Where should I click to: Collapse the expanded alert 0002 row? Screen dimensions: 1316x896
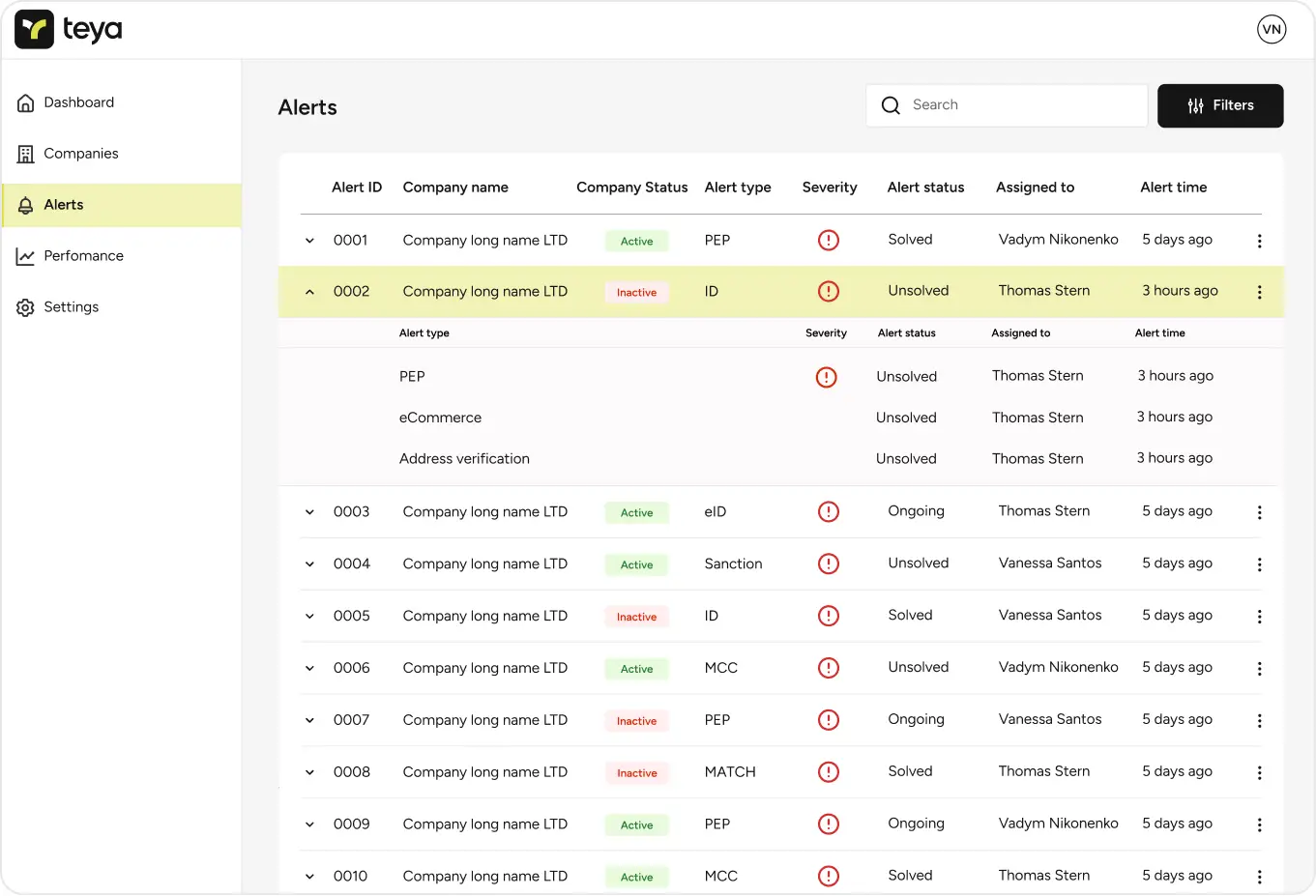tap(309, 292)
